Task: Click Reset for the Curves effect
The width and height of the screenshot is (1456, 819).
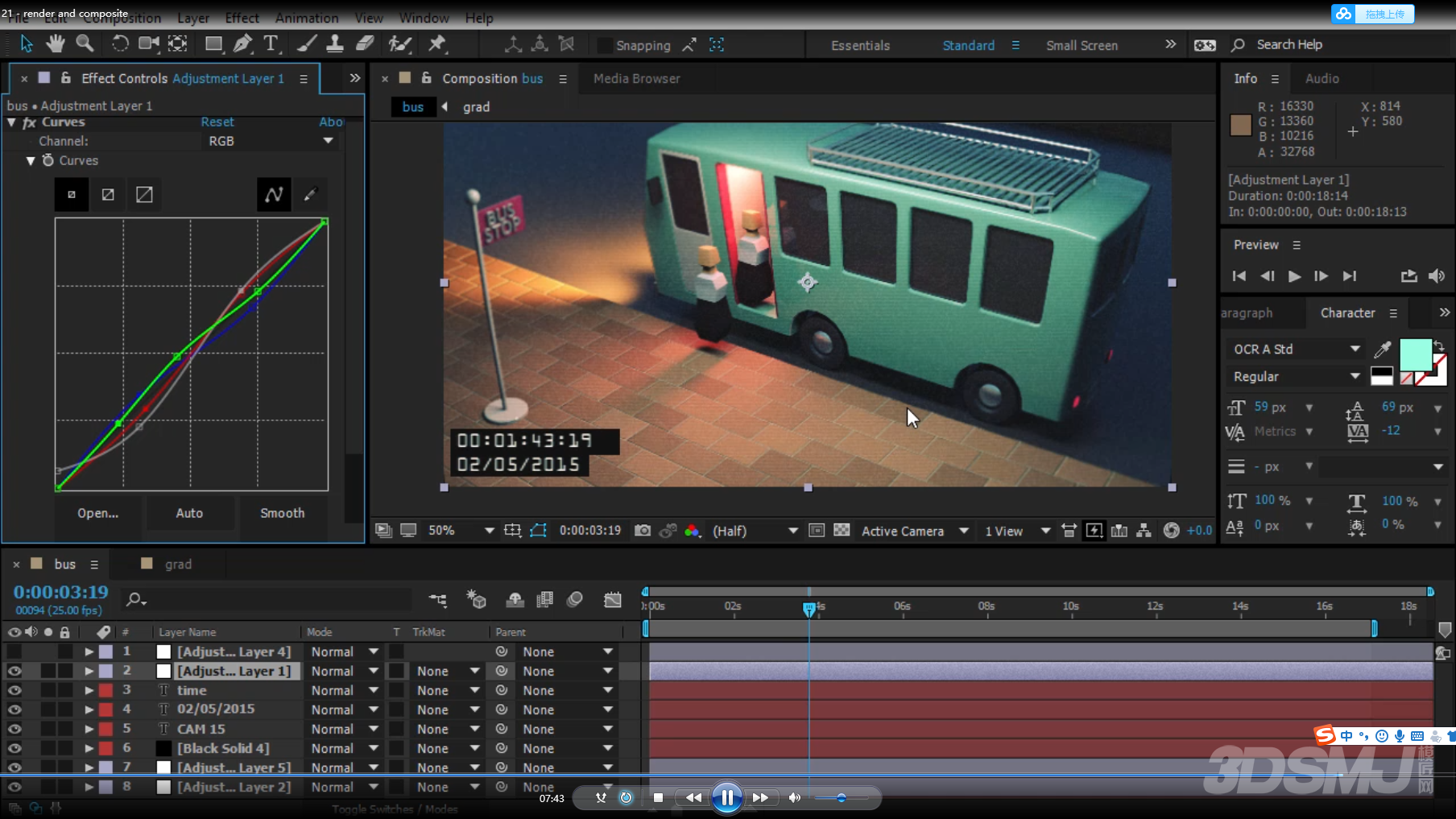Action: (217, 122)
